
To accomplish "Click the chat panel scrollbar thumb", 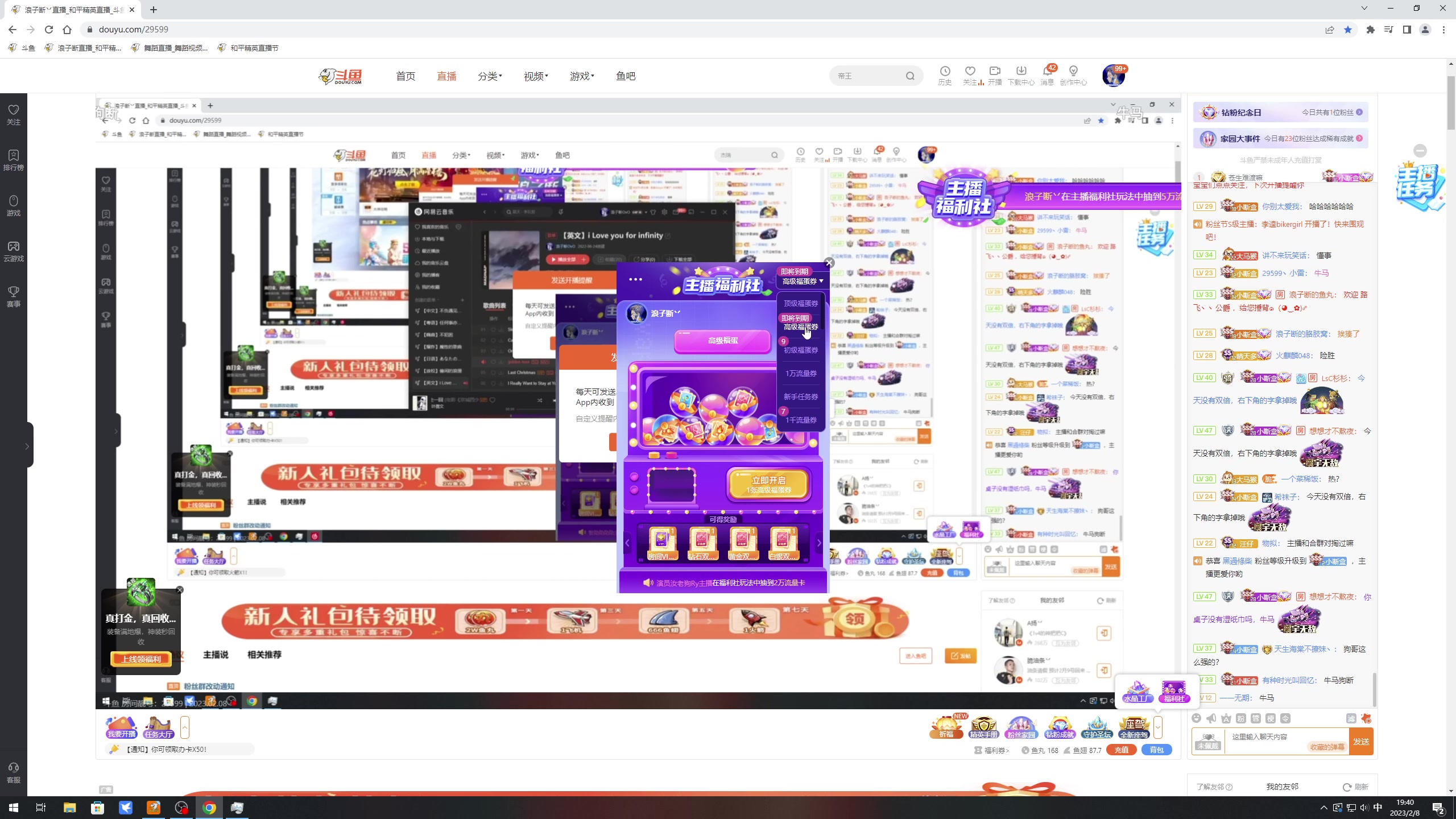I will click(x=1375, y=689).
